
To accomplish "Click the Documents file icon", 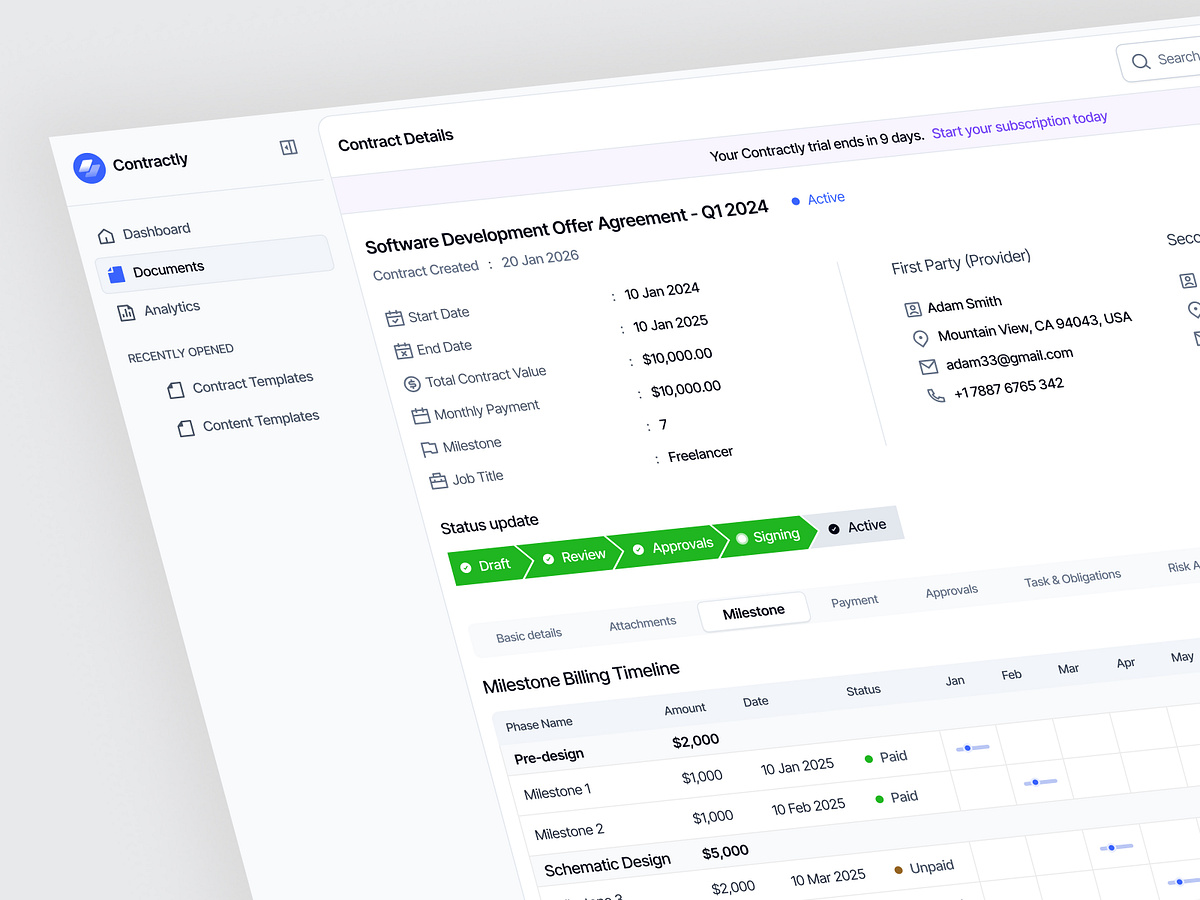I will 116,273.
